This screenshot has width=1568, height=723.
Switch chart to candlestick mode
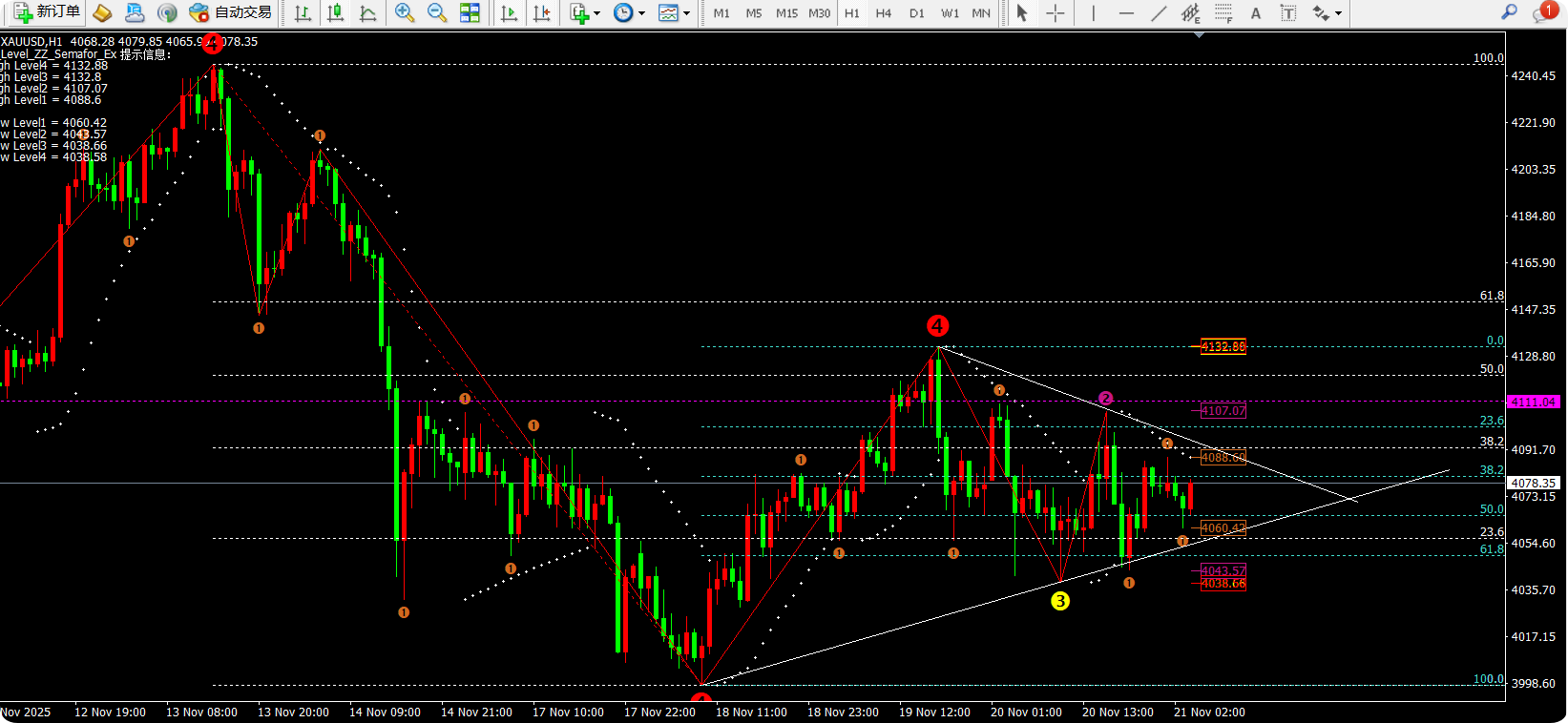pyautogui.click(x=335, y=12)
